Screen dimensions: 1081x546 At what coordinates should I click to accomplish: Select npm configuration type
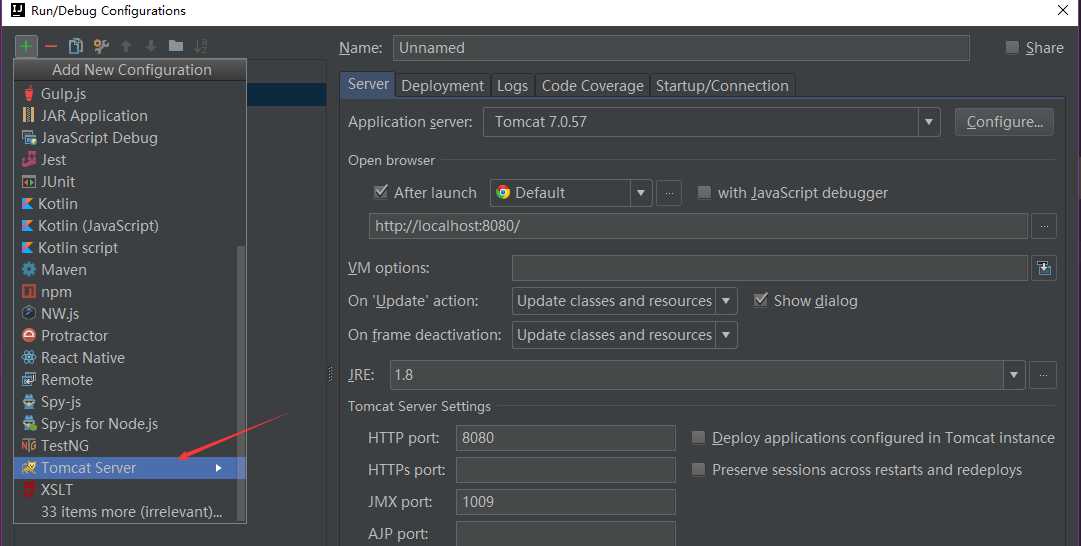(130, 292)
